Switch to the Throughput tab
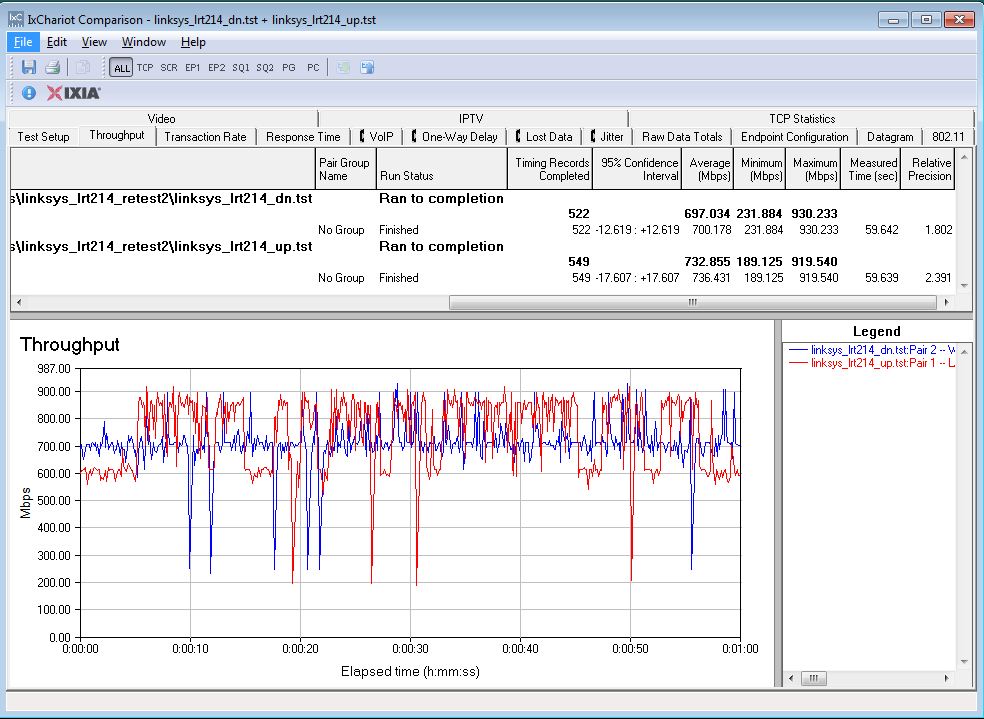 [117, 136]
